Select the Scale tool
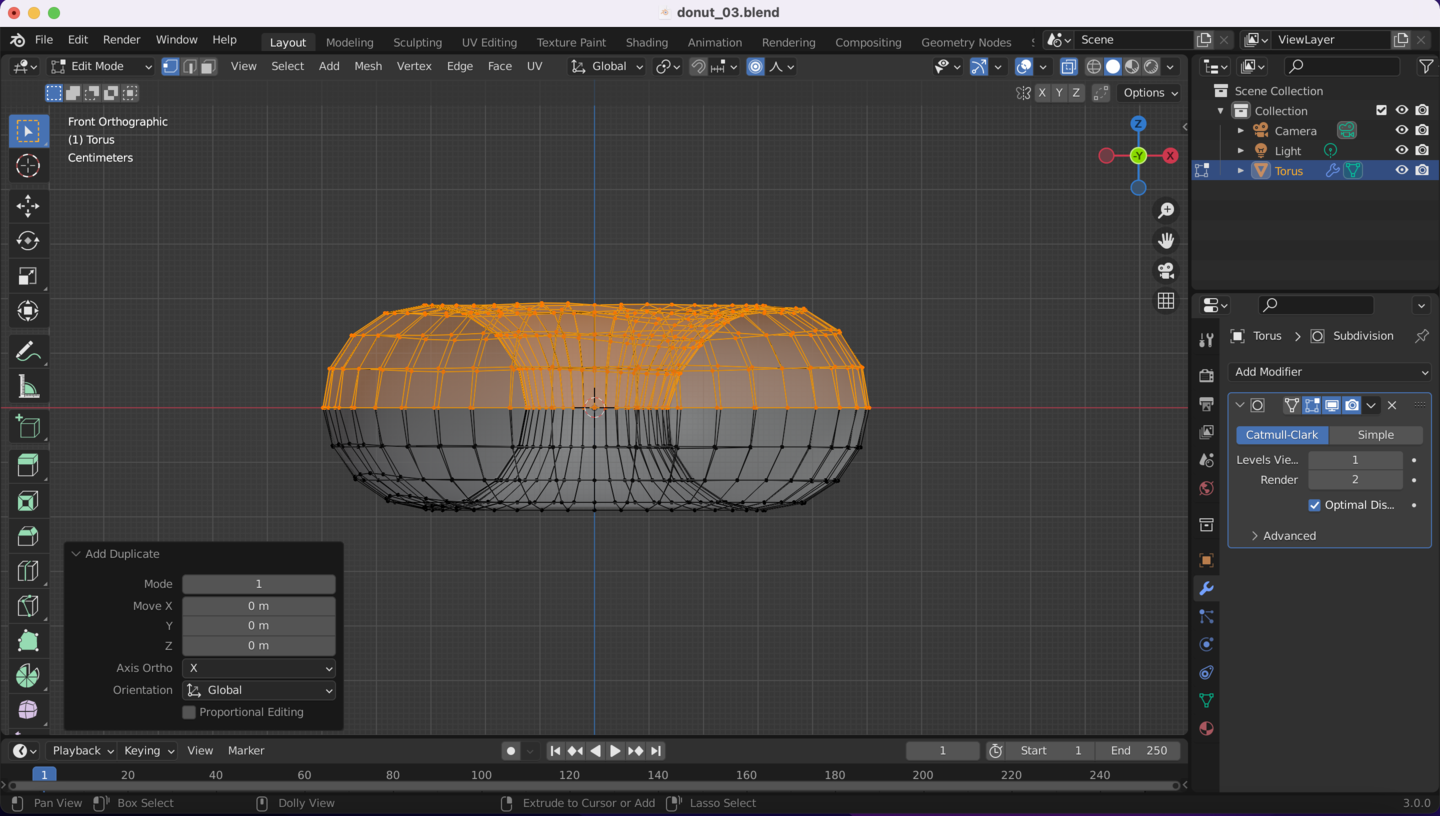Screen dimensions: 1440x816 [28, 276]
